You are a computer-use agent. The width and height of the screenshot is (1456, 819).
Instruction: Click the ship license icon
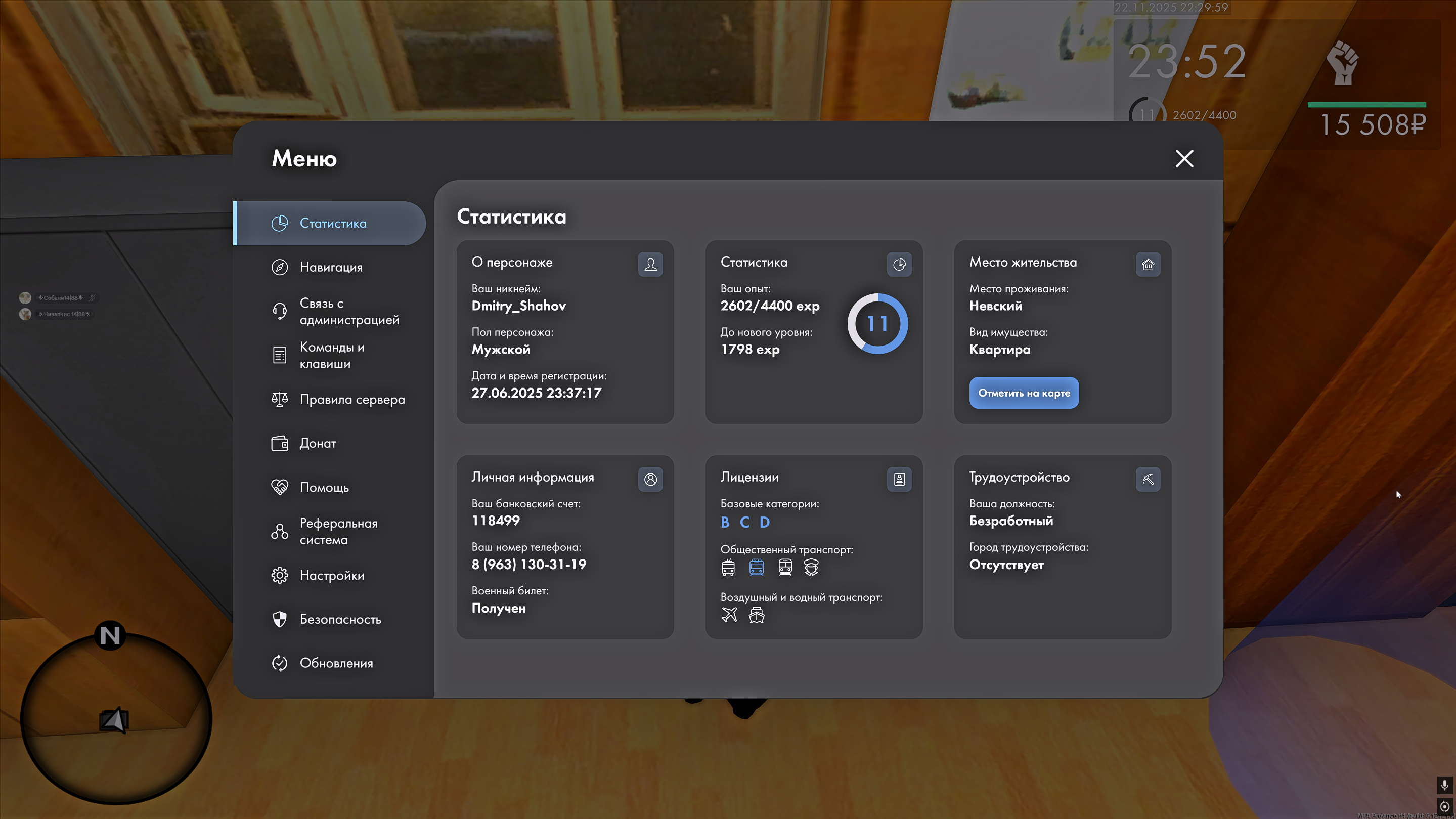click(756, 615)
